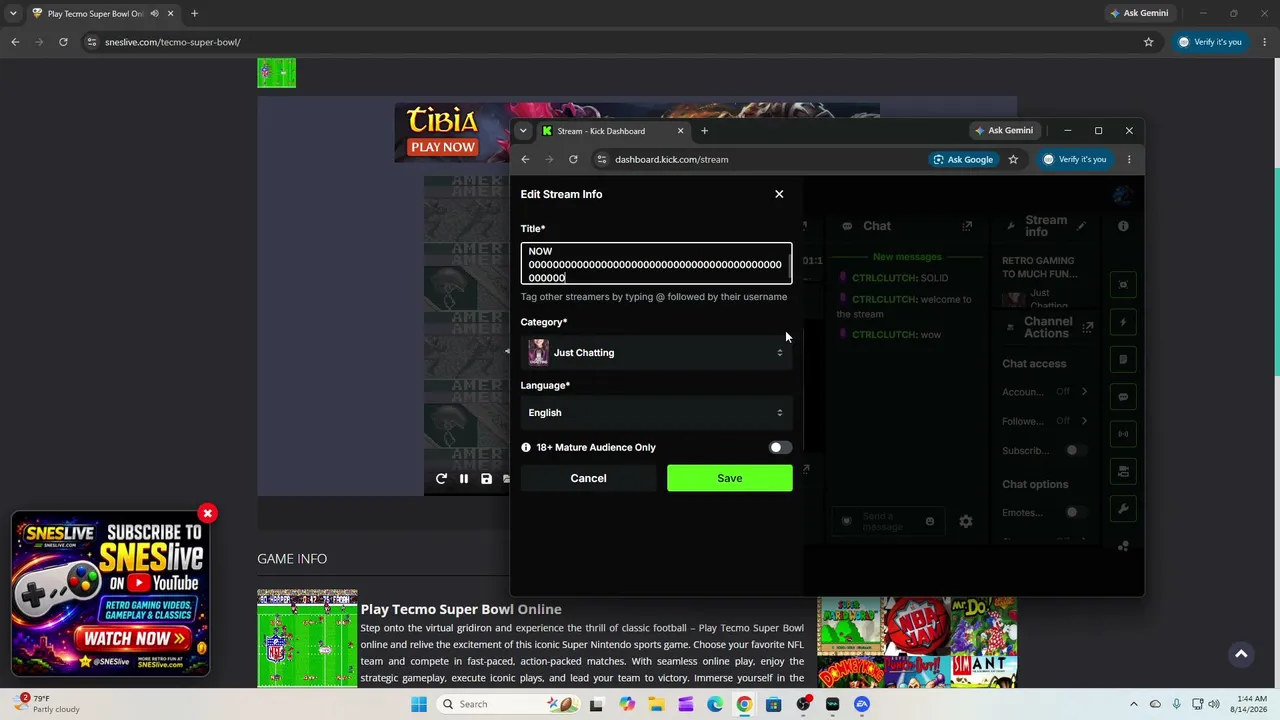Open Windows Start menu
1280x720 pixels.
[x=419, y=704]
